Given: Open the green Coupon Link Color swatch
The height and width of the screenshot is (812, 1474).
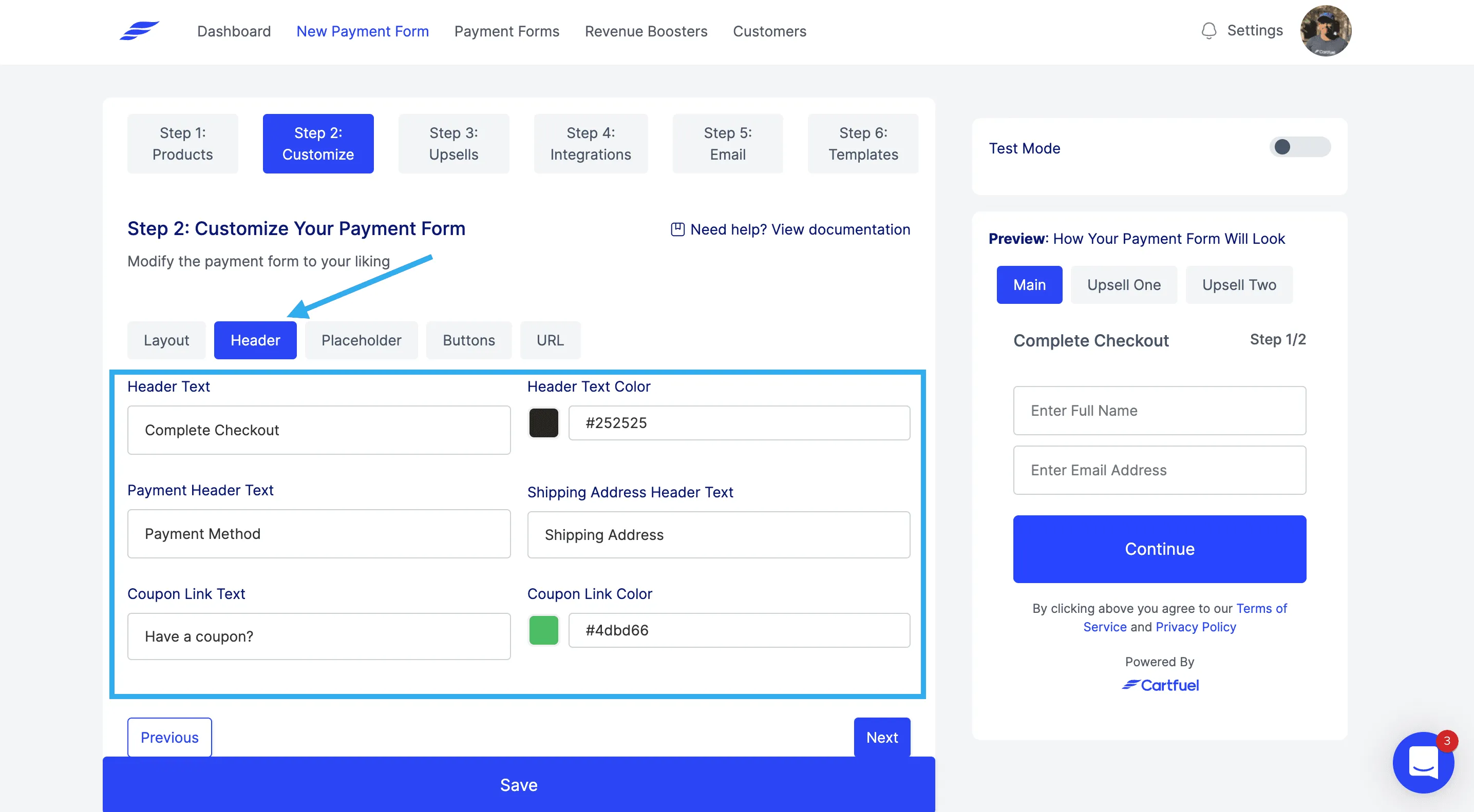Looking at the screenshot, I should click(543, 630).
